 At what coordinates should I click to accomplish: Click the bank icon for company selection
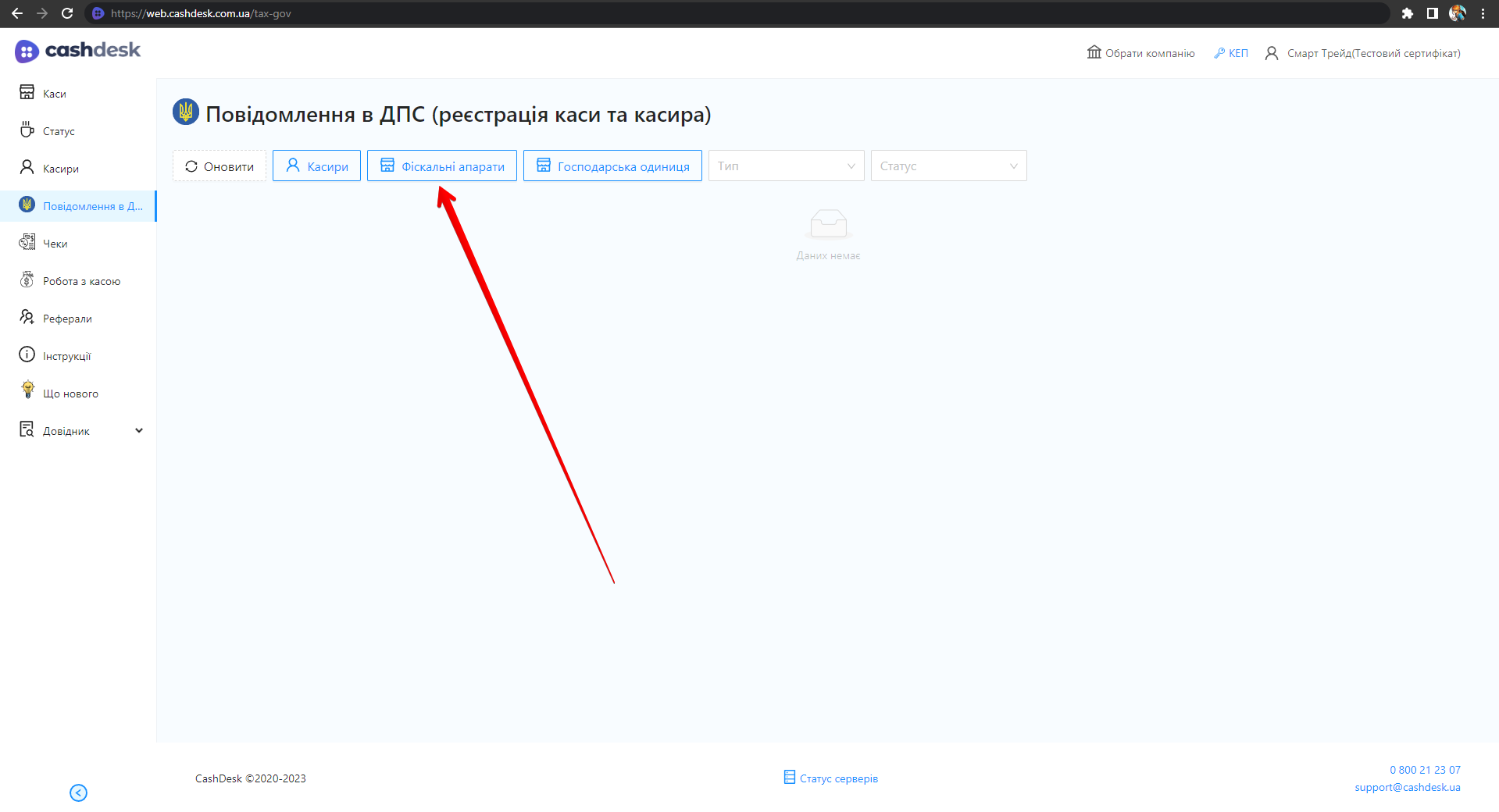pyautogui.click(x=1094, y=52)
